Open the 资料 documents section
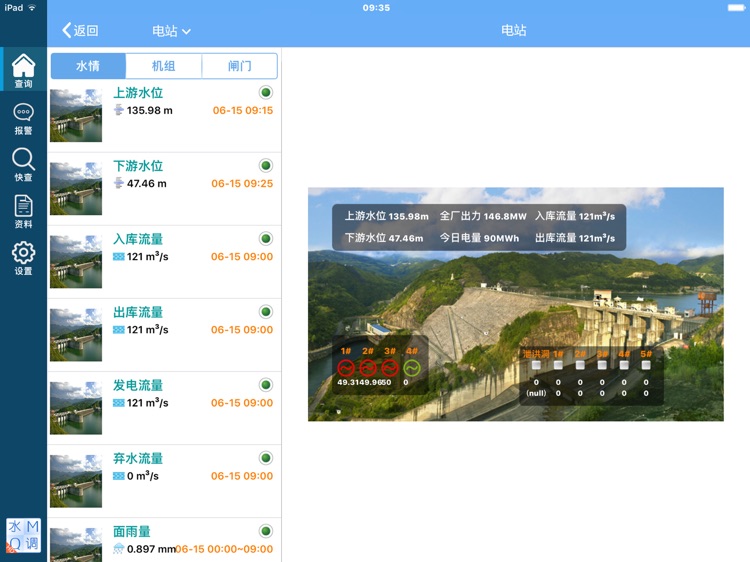This screenshot has height=562, width=750. coord(23,211)
